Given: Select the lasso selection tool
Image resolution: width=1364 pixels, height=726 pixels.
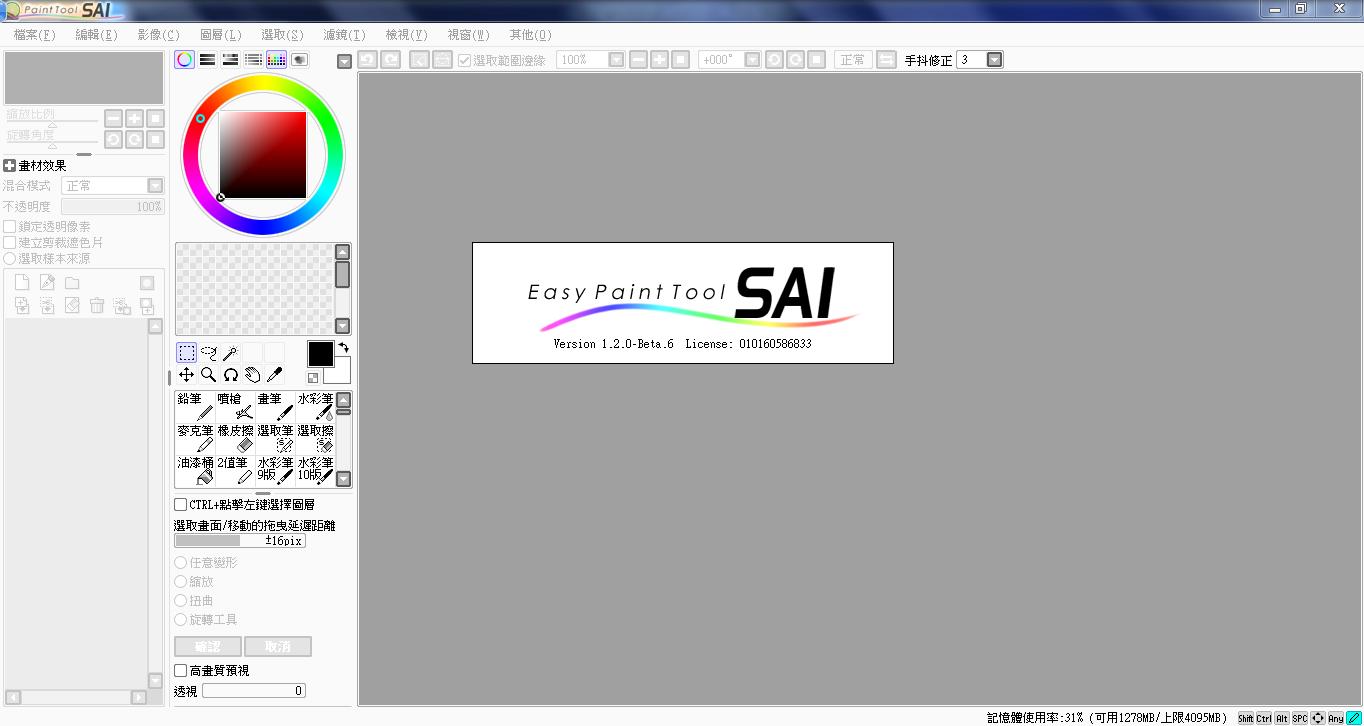Looking at the screenshot, I should pyautogui.click(x=209, y=352).
